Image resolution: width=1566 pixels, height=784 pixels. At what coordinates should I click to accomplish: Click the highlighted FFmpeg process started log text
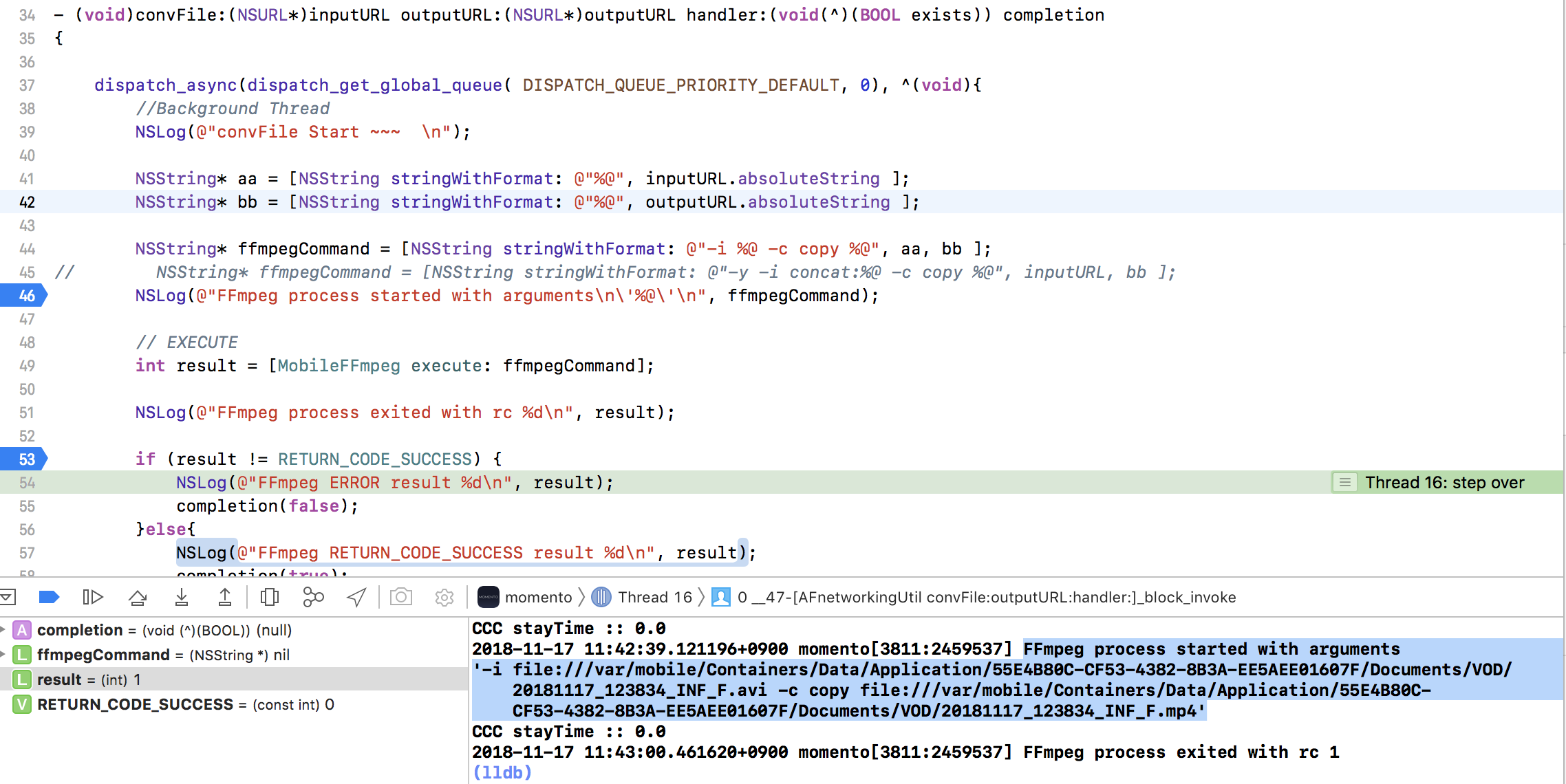click(x=1017, y=679)
